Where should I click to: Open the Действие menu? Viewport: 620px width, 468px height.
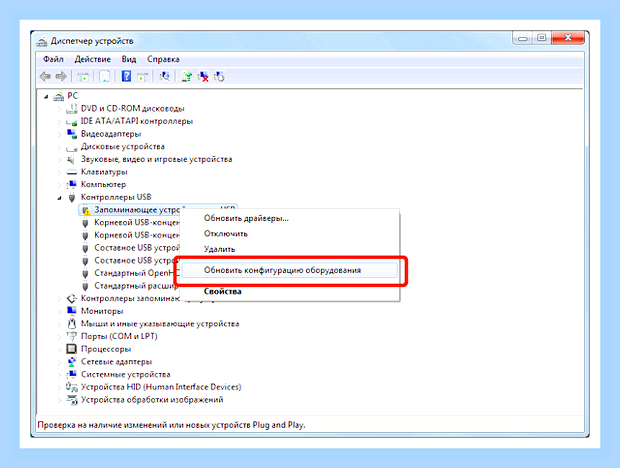click(x=93, y=59)
